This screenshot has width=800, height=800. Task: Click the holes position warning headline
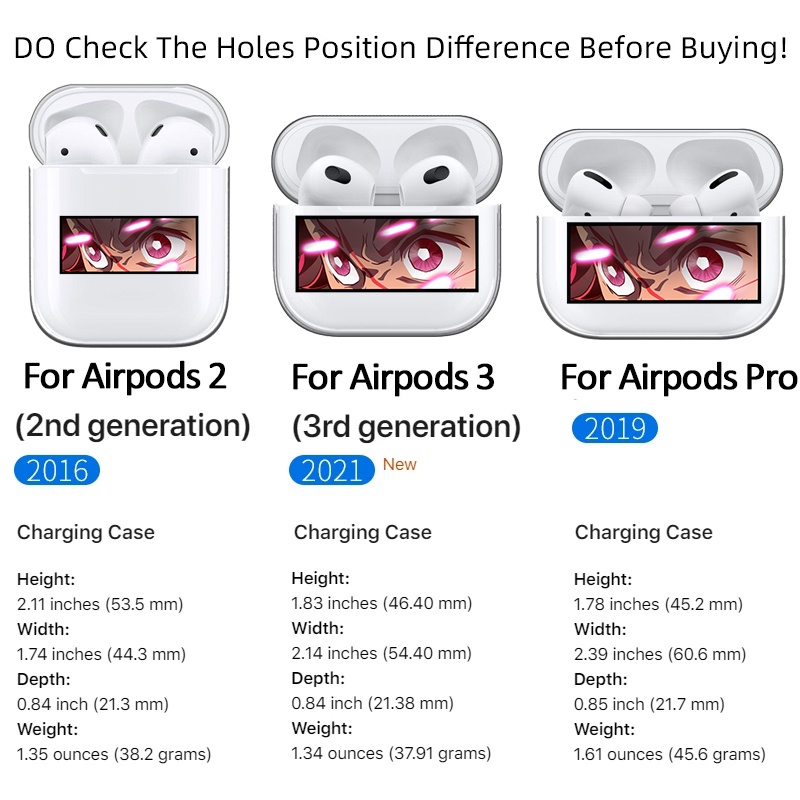pyautogui.click(x=400, y=48)
